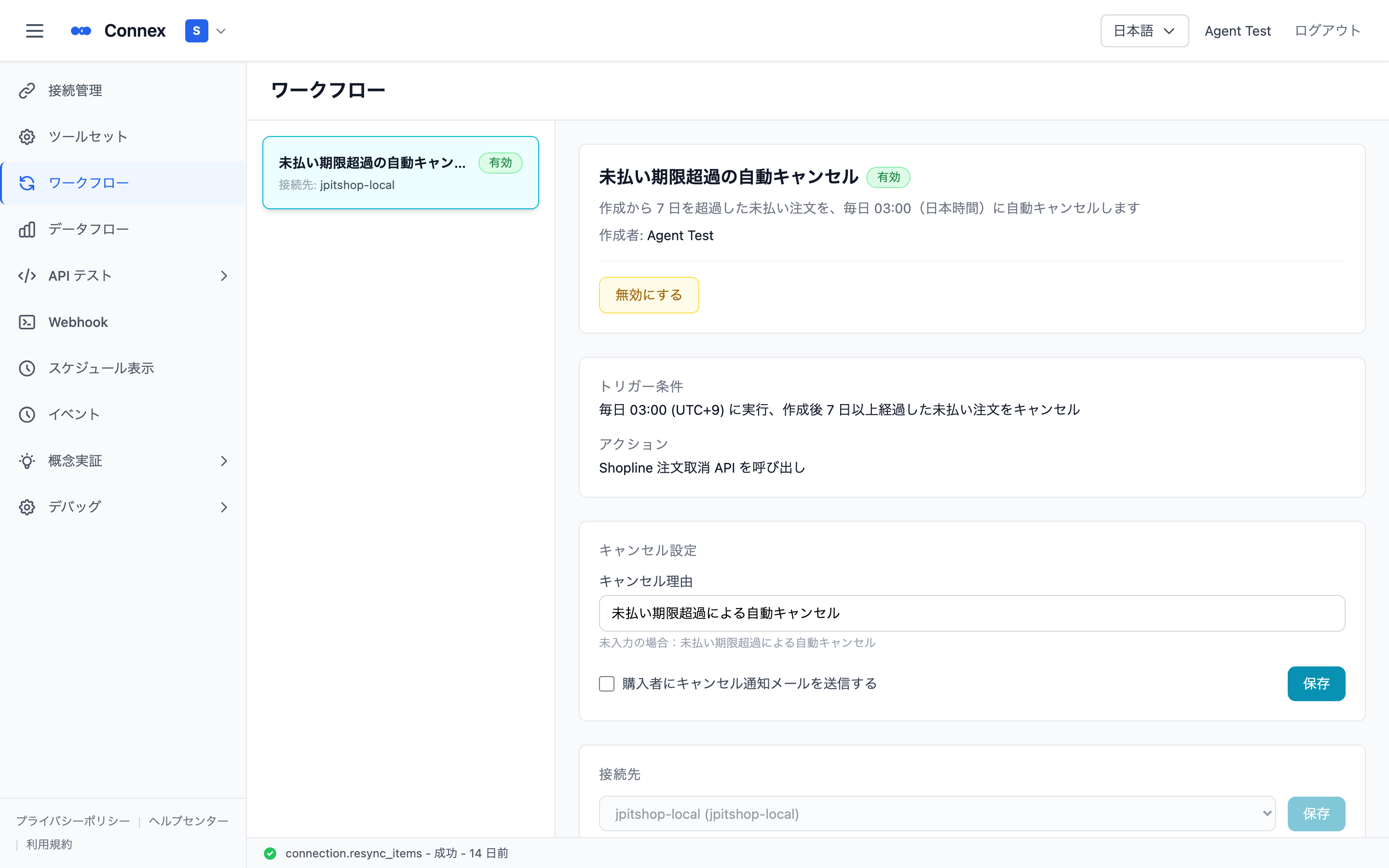Click Agent Test user name in header
This screenshot has width=1389, height=868.
[1238, 31]
